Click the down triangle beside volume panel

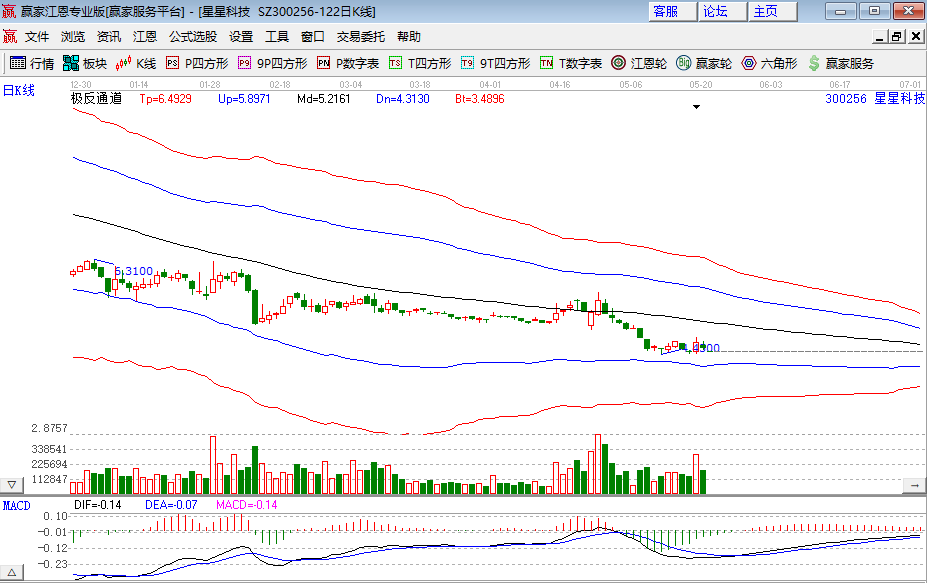pyautogui.click(x=12, y=485)
